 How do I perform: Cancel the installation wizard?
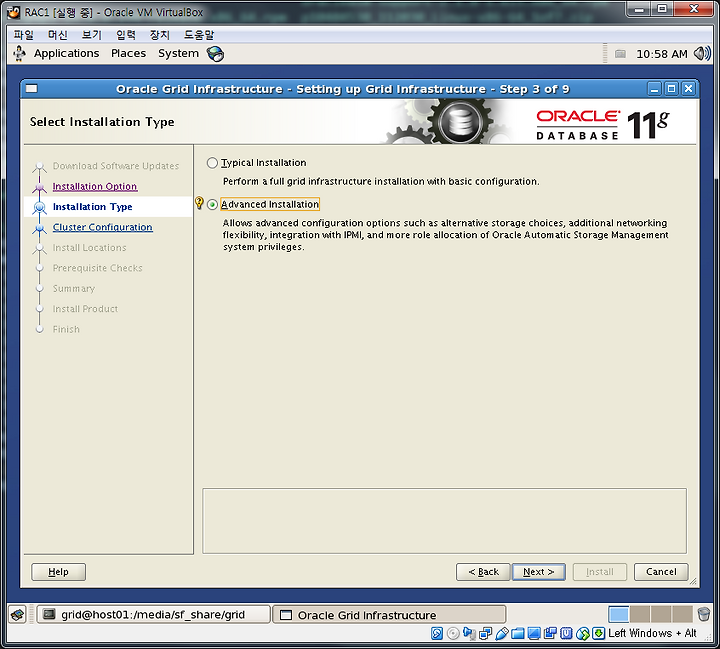[x=661, y=572]
